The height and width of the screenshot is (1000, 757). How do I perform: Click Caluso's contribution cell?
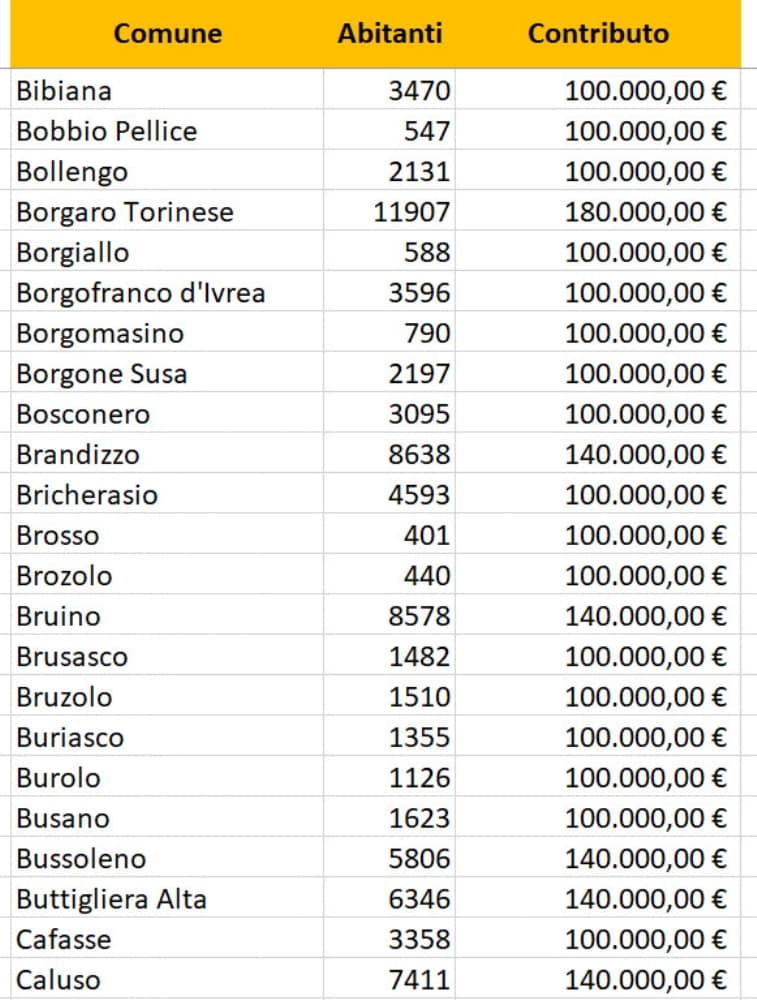[x=645, y=980]
